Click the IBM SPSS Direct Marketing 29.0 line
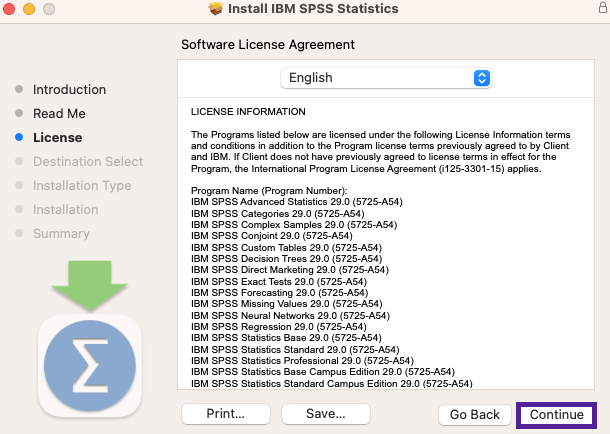 coord(290,270)
